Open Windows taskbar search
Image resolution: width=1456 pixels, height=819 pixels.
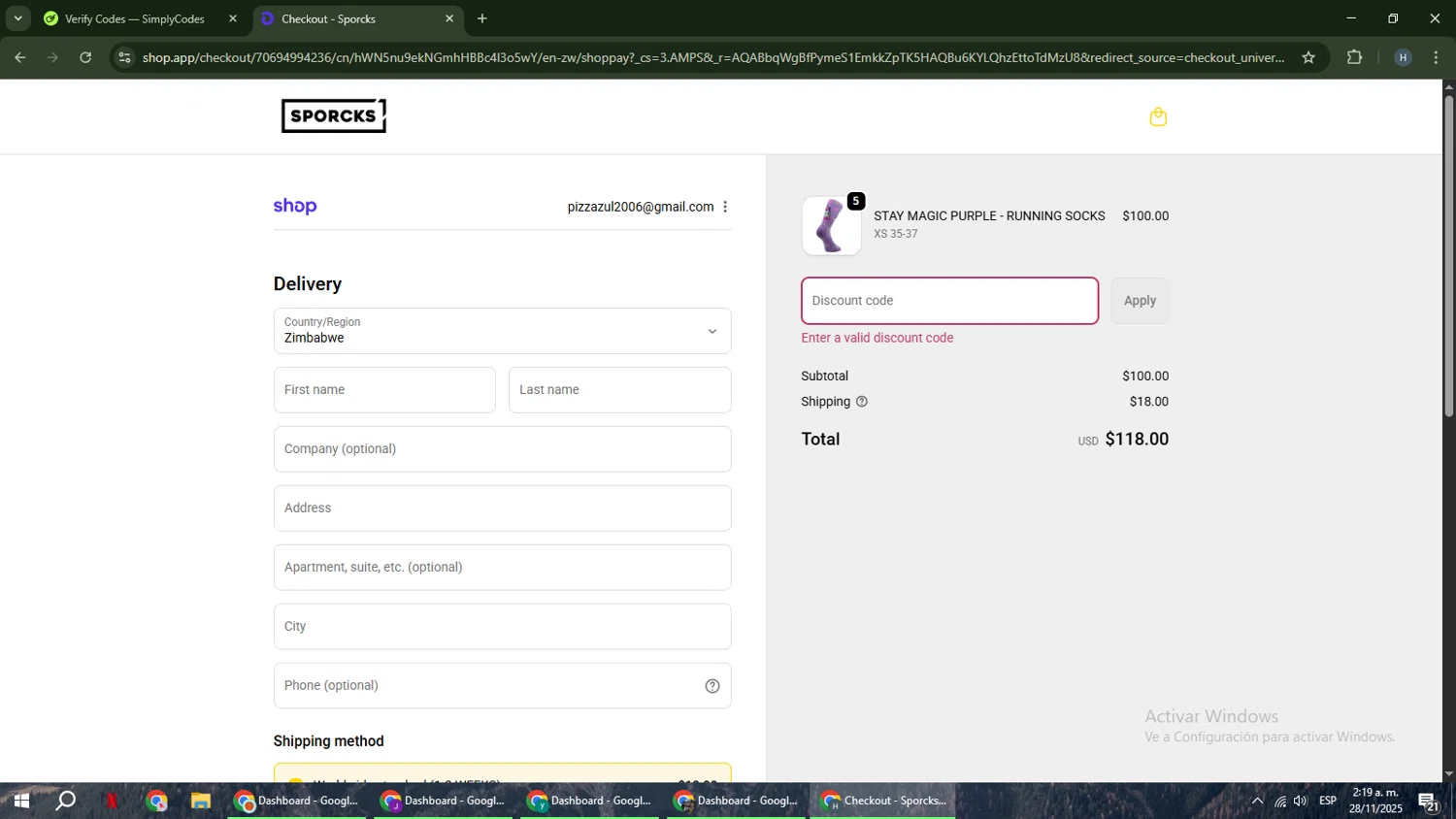click(66, 801)
